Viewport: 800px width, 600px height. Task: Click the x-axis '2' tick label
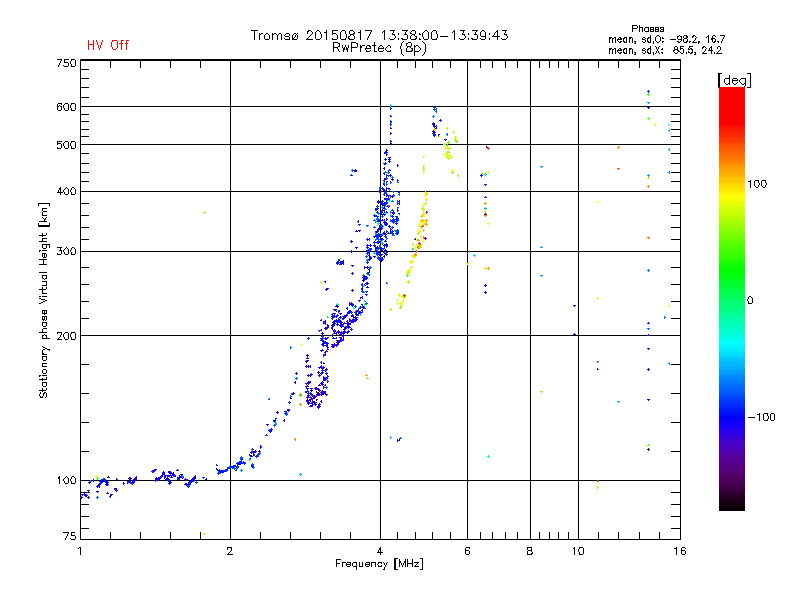[x=230, y=551]
